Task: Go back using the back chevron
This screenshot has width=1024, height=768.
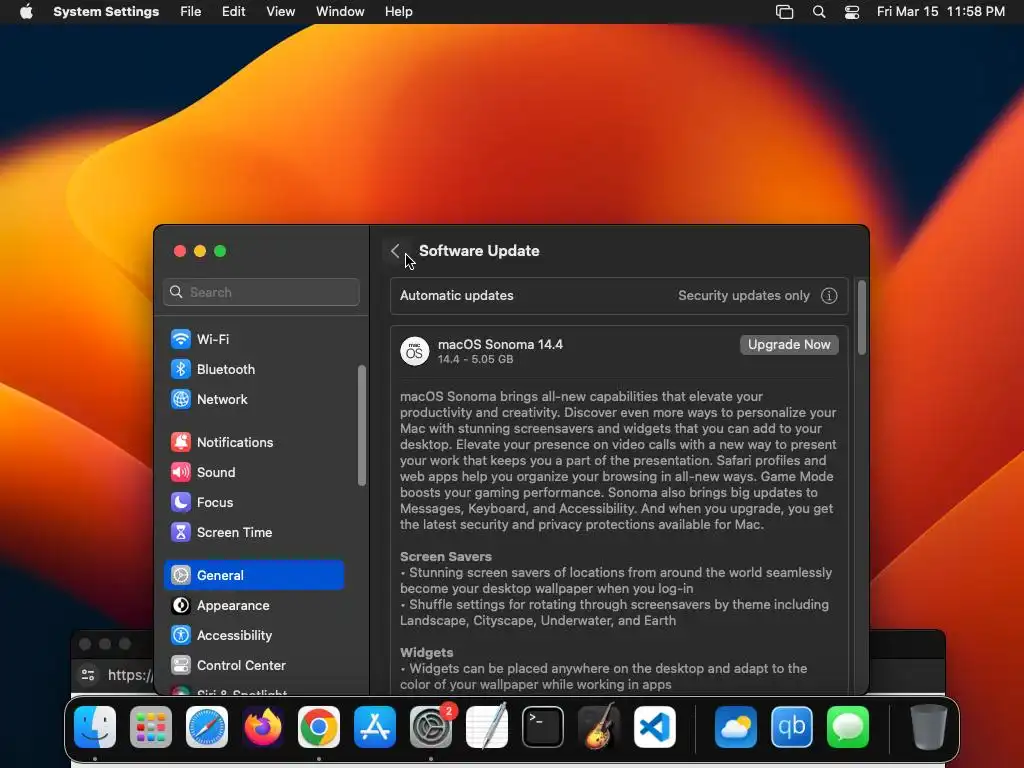Action: pyautogui.click(x=395, y=251)
